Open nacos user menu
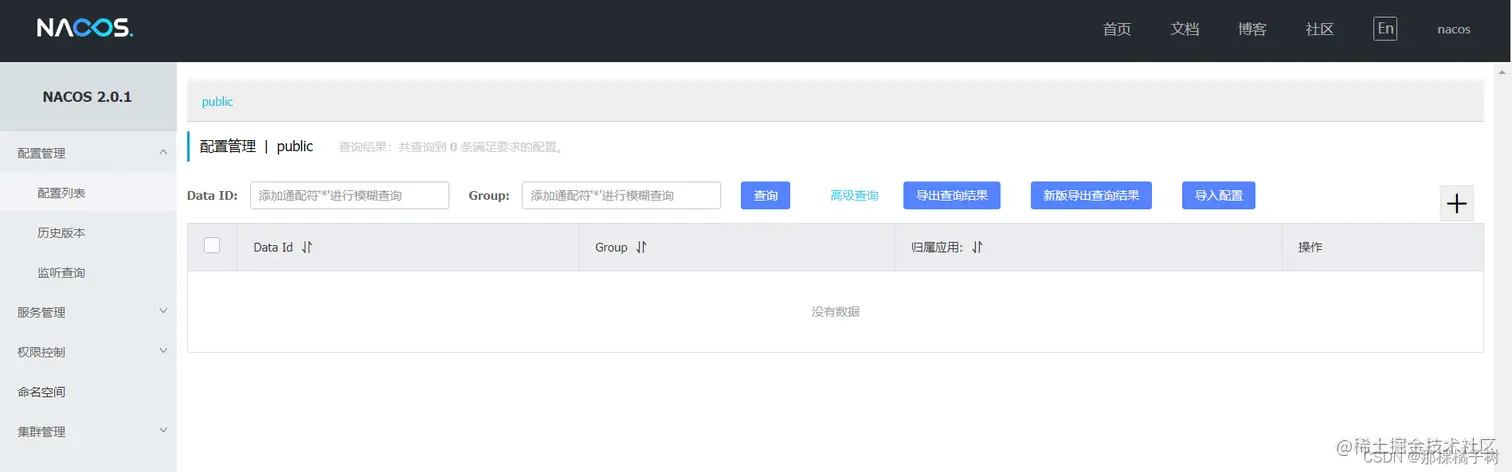The width and height of the screenshot is (1512, 472). [x=1454, y=29]
